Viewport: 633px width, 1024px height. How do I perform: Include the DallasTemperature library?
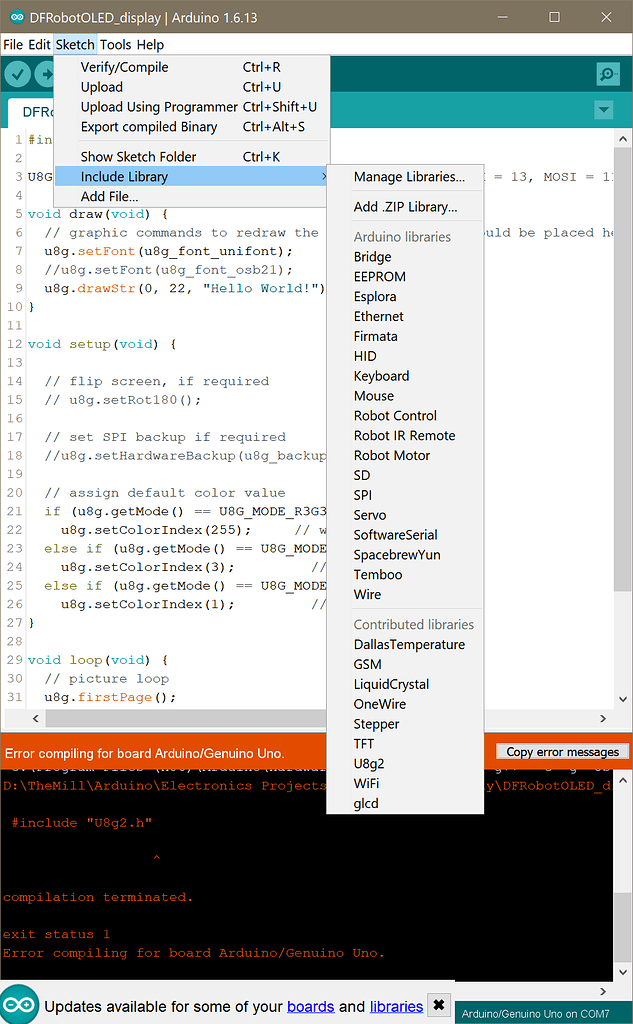405,645
